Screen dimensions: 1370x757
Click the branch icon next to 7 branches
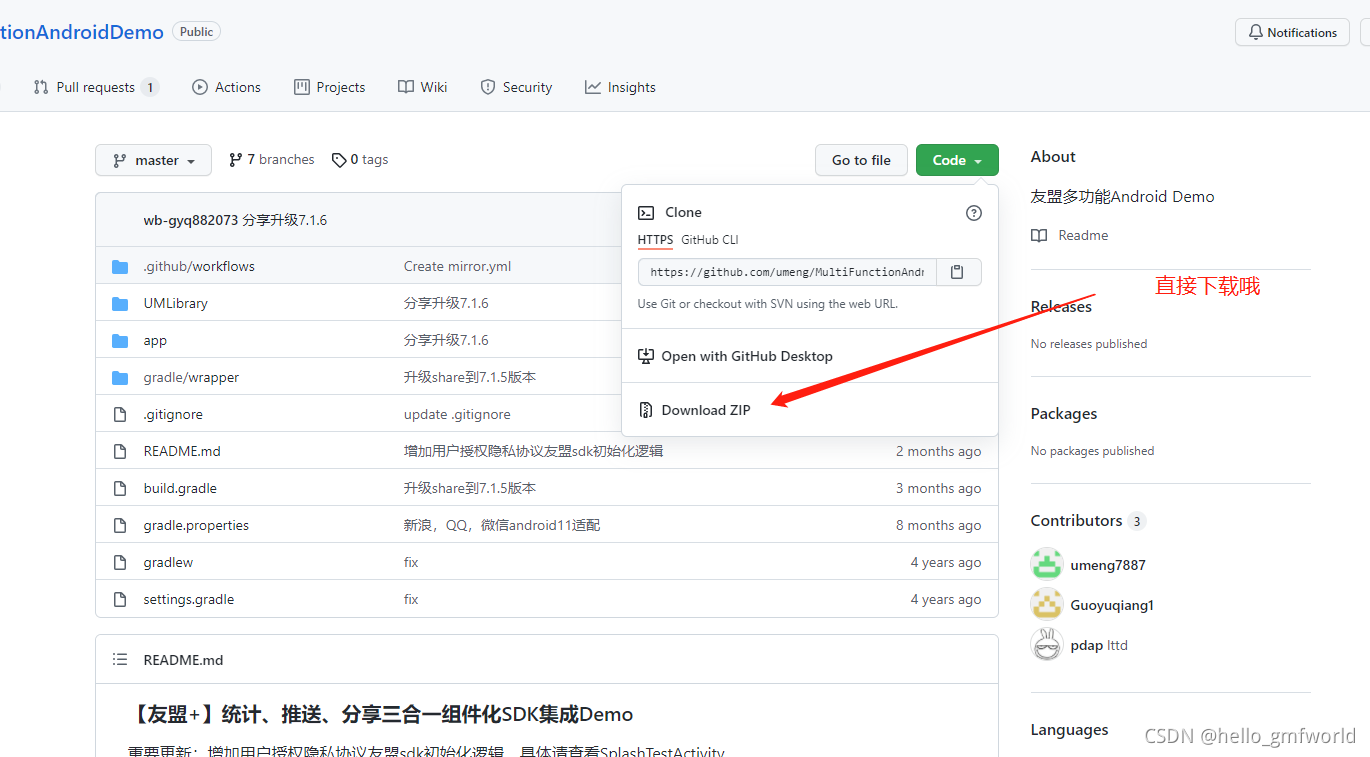[235, 160]
